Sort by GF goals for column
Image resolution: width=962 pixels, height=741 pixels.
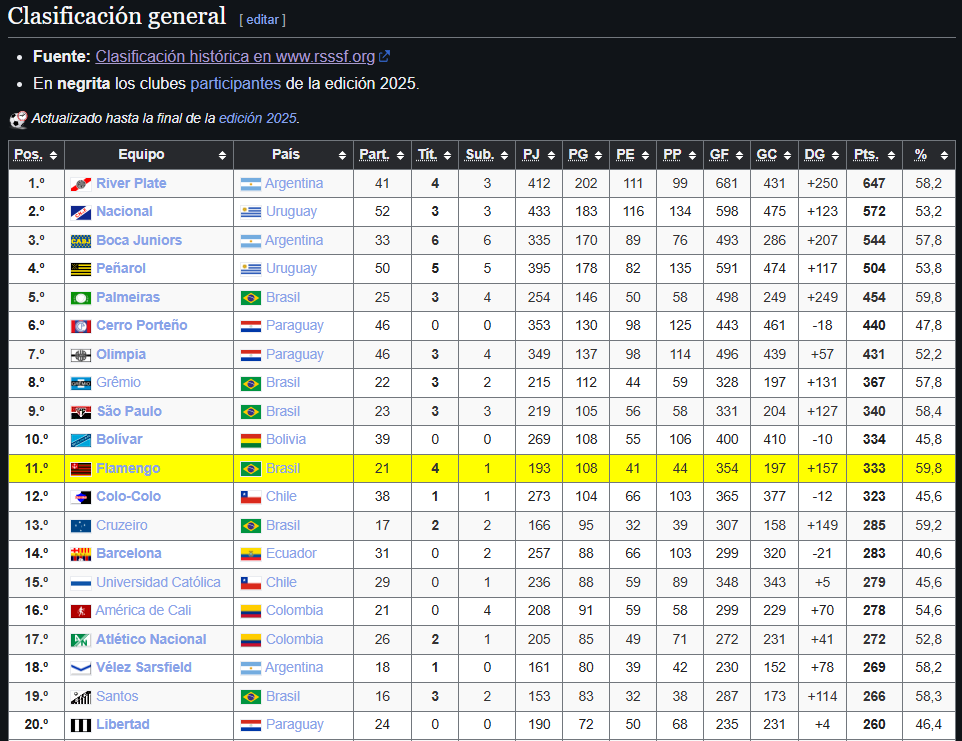coord(726,155)
